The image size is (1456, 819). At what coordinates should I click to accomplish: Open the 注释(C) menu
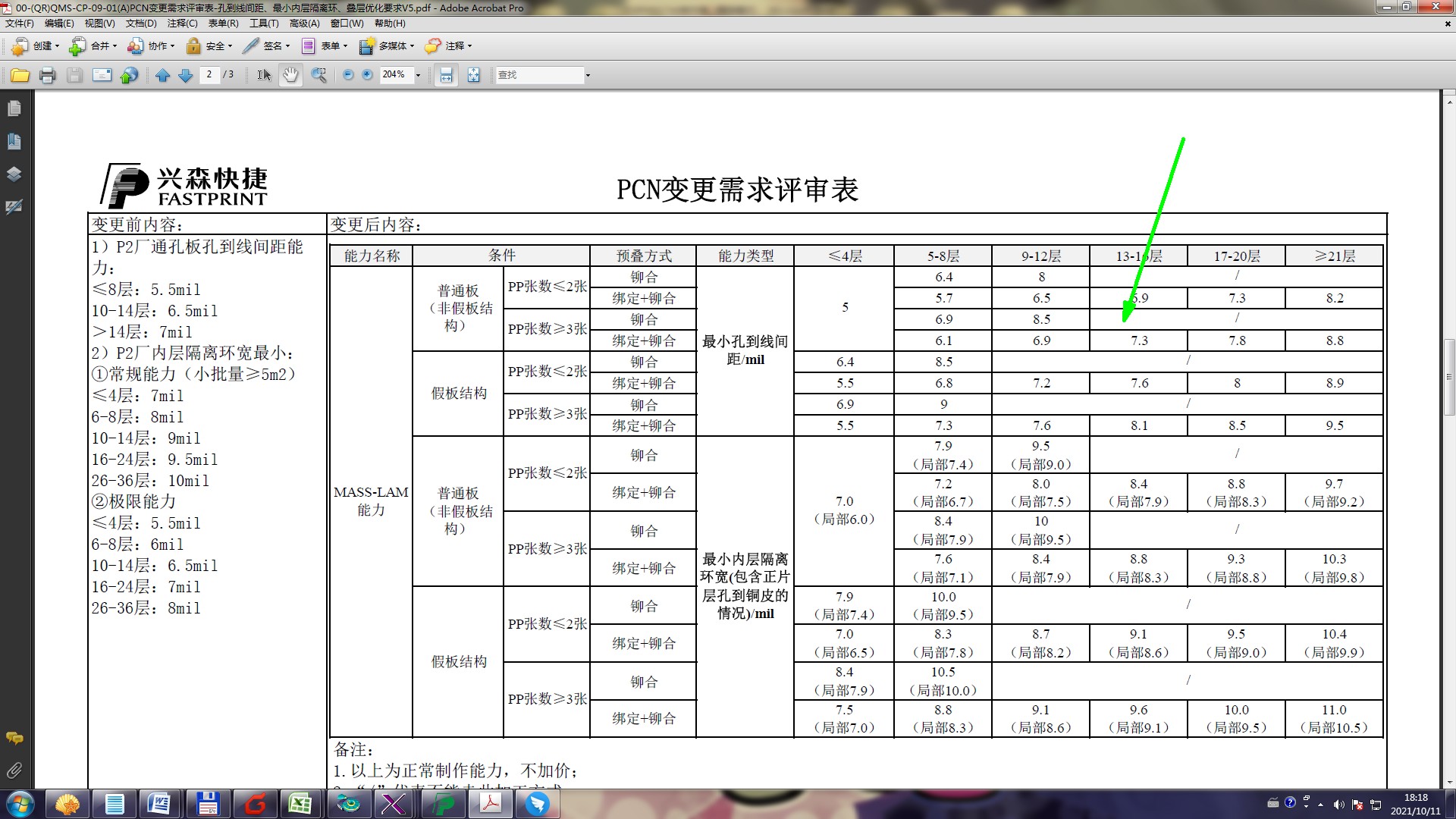(182, 24)
